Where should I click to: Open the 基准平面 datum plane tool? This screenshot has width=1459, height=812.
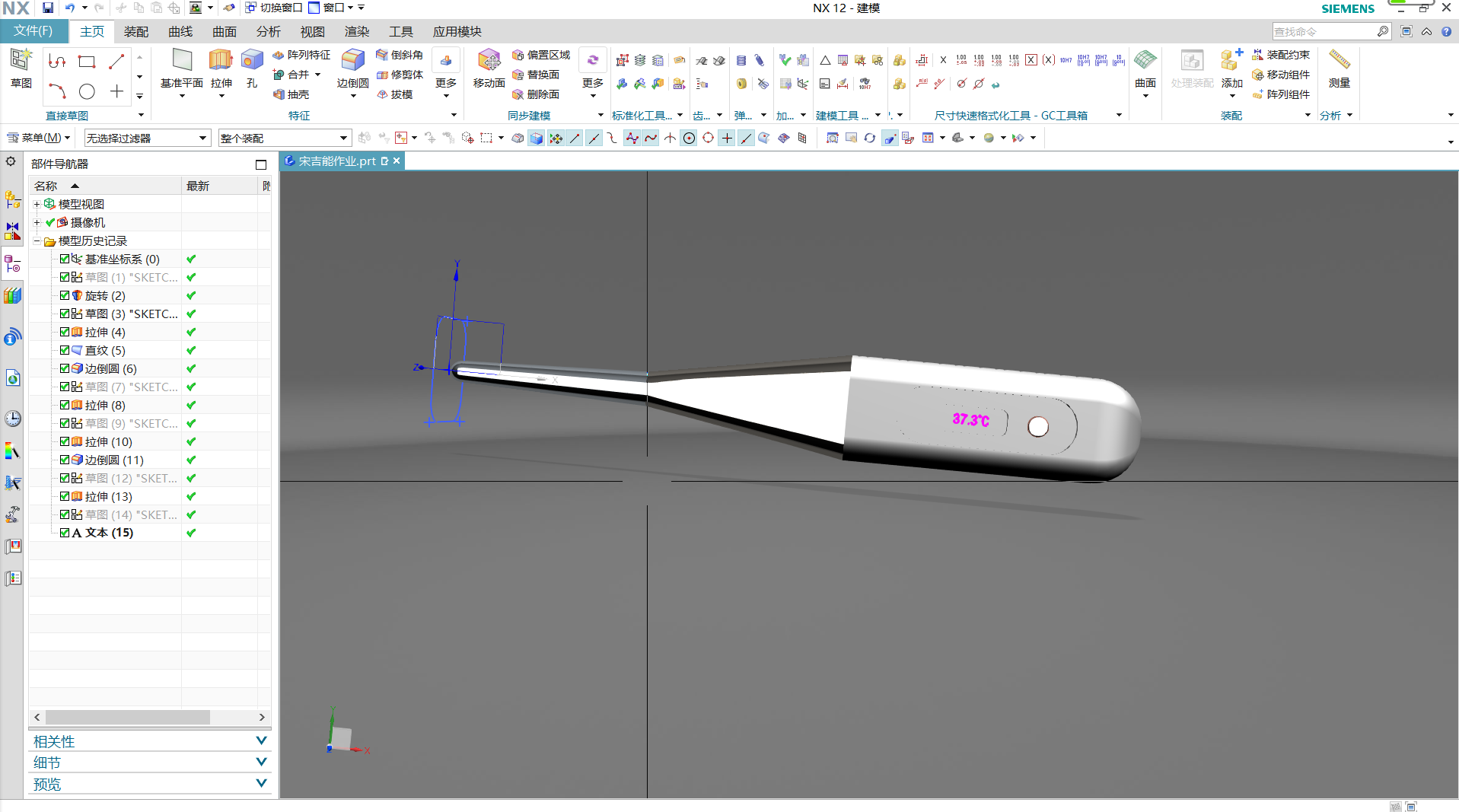tap(182, 61)
